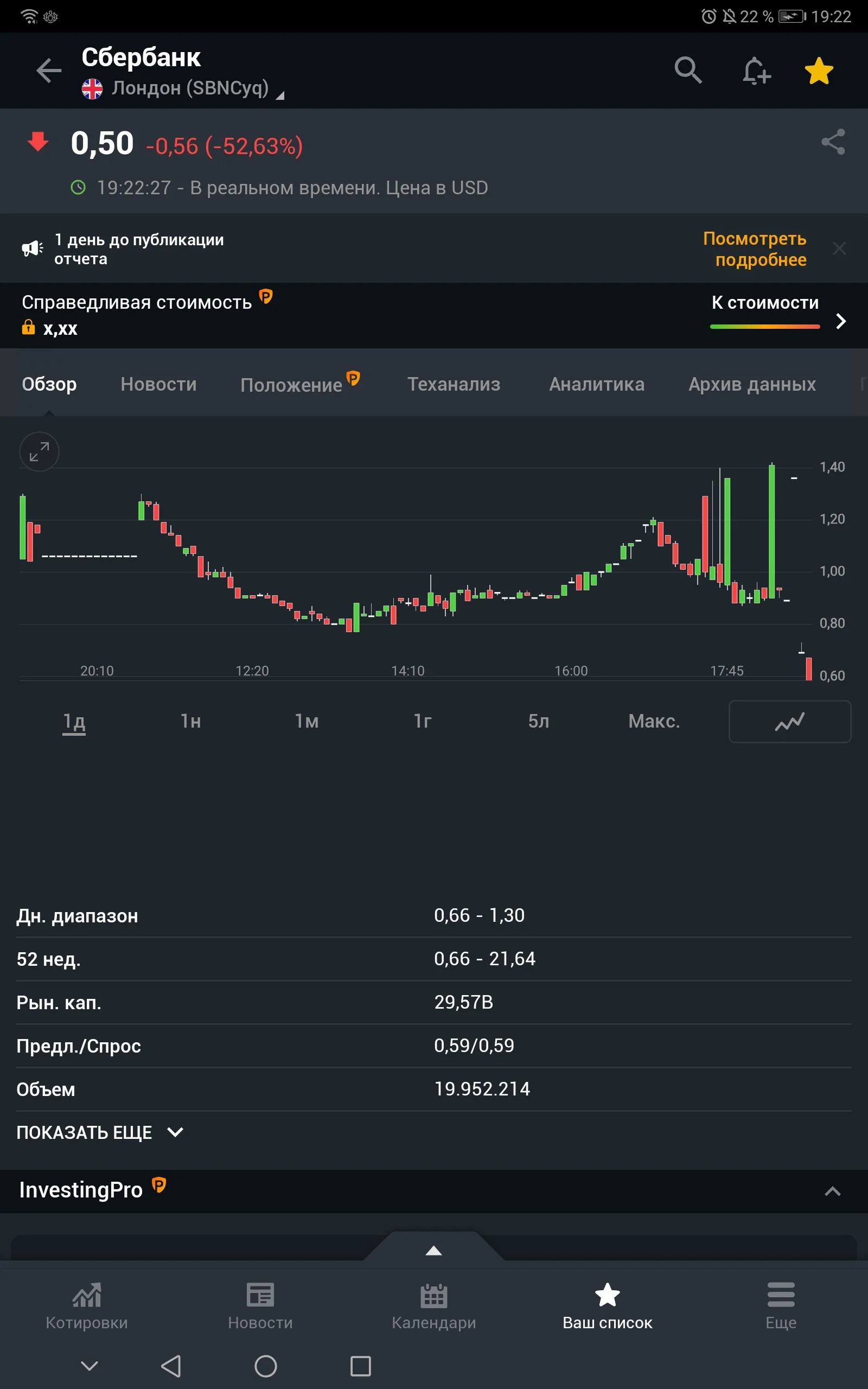868x1389 pixels.
Task: Add a price alert with the bell icon
Action: coord(756,71)
